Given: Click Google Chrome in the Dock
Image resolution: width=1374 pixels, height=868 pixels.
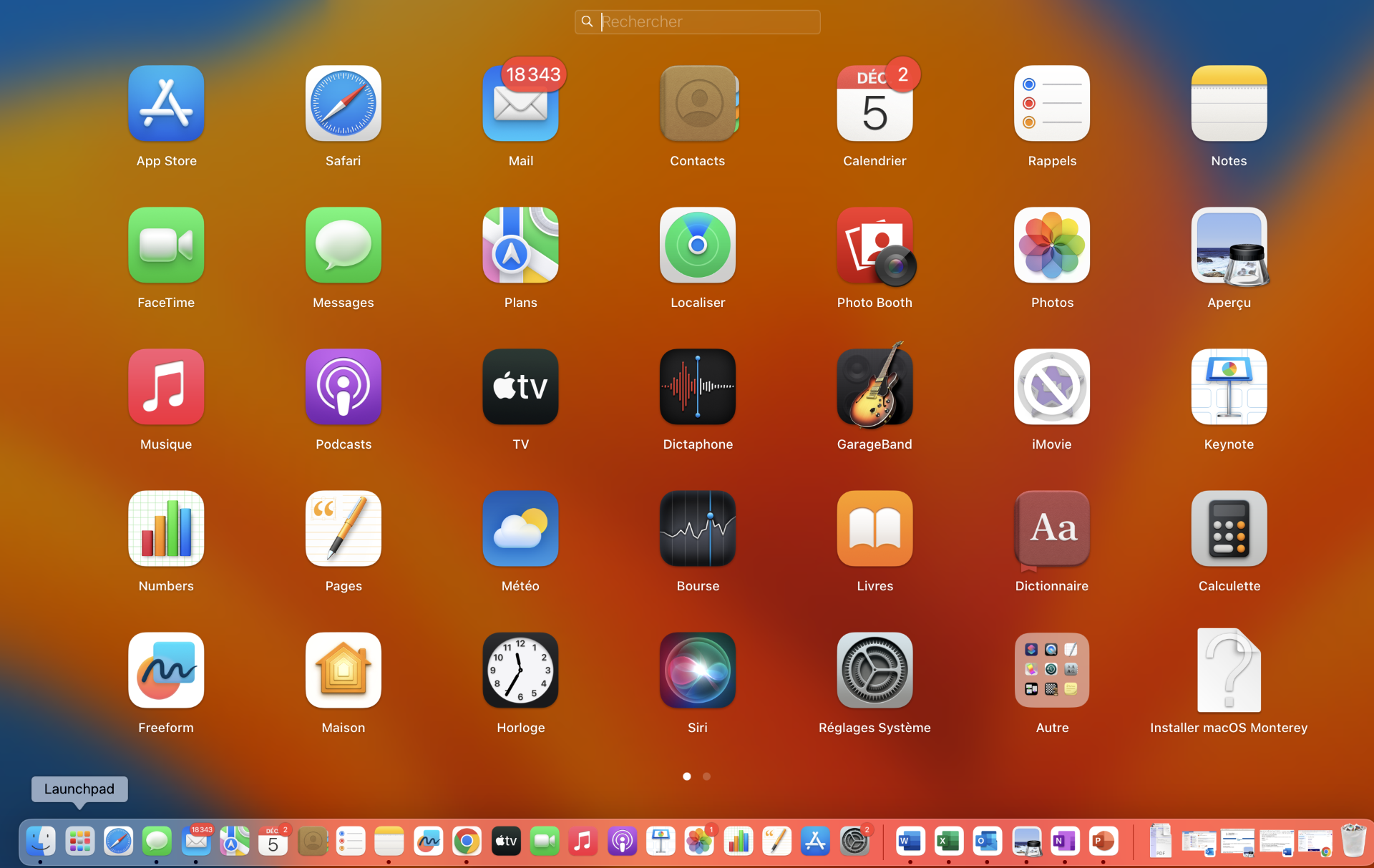Looking at the screenshot, I should [x=467, y=842].
